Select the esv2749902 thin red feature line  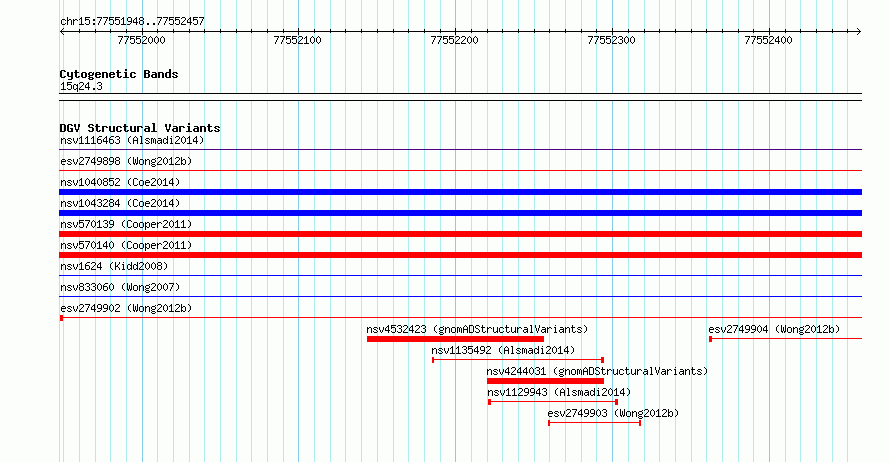[460, 318]
